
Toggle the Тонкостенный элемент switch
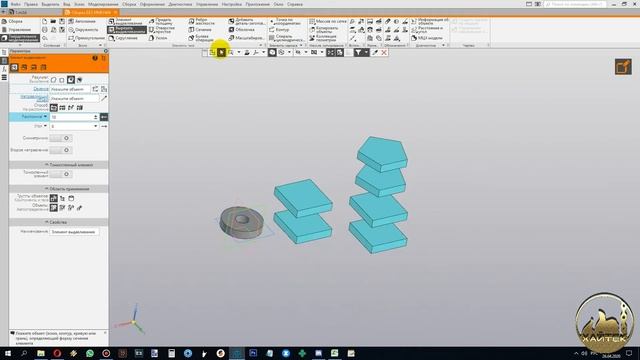61,174
